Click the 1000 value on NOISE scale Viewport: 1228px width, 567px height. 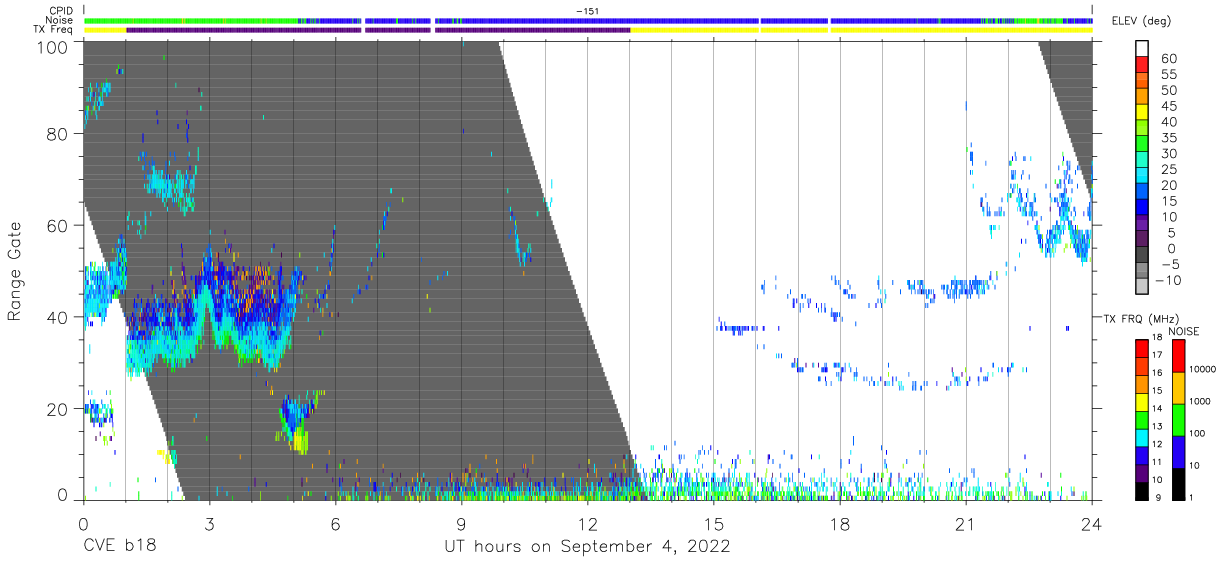tap(1199, 402)
